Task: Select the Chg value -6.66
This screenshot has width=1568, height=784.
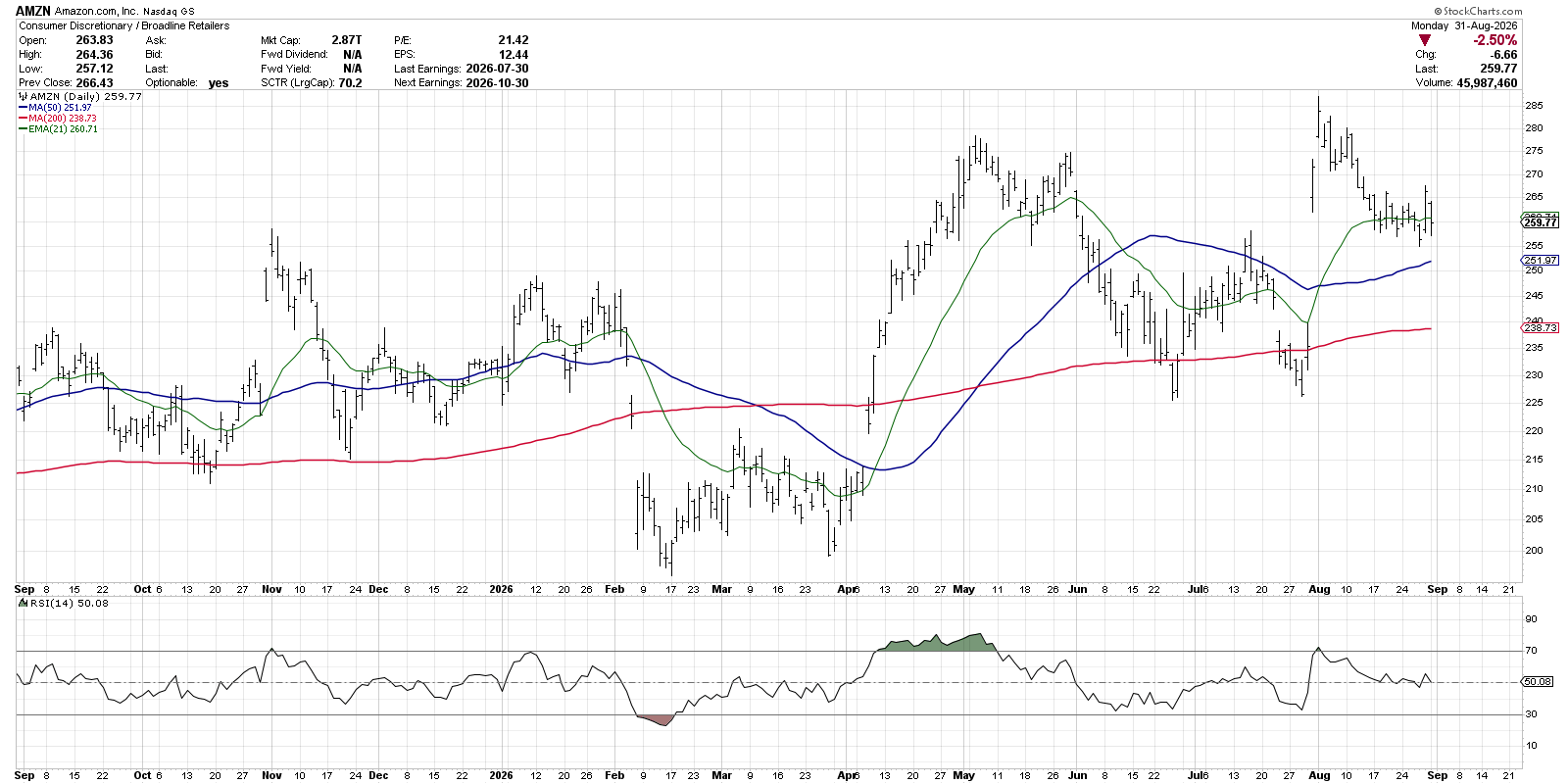Action: coord(1503,55)
